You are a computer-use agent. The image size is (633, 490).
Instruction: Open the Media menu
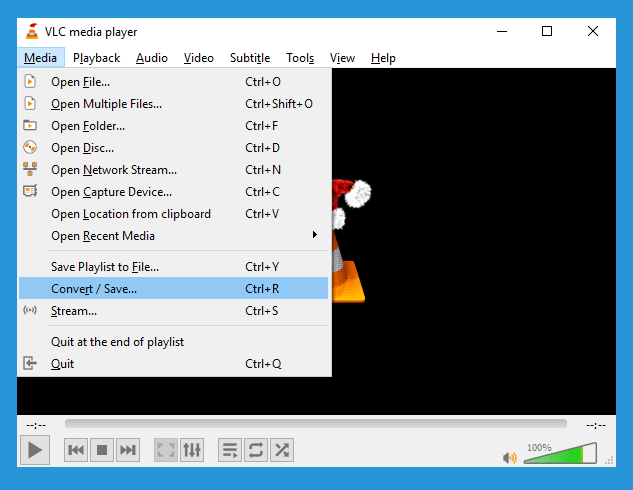click(x=40, y=58)
